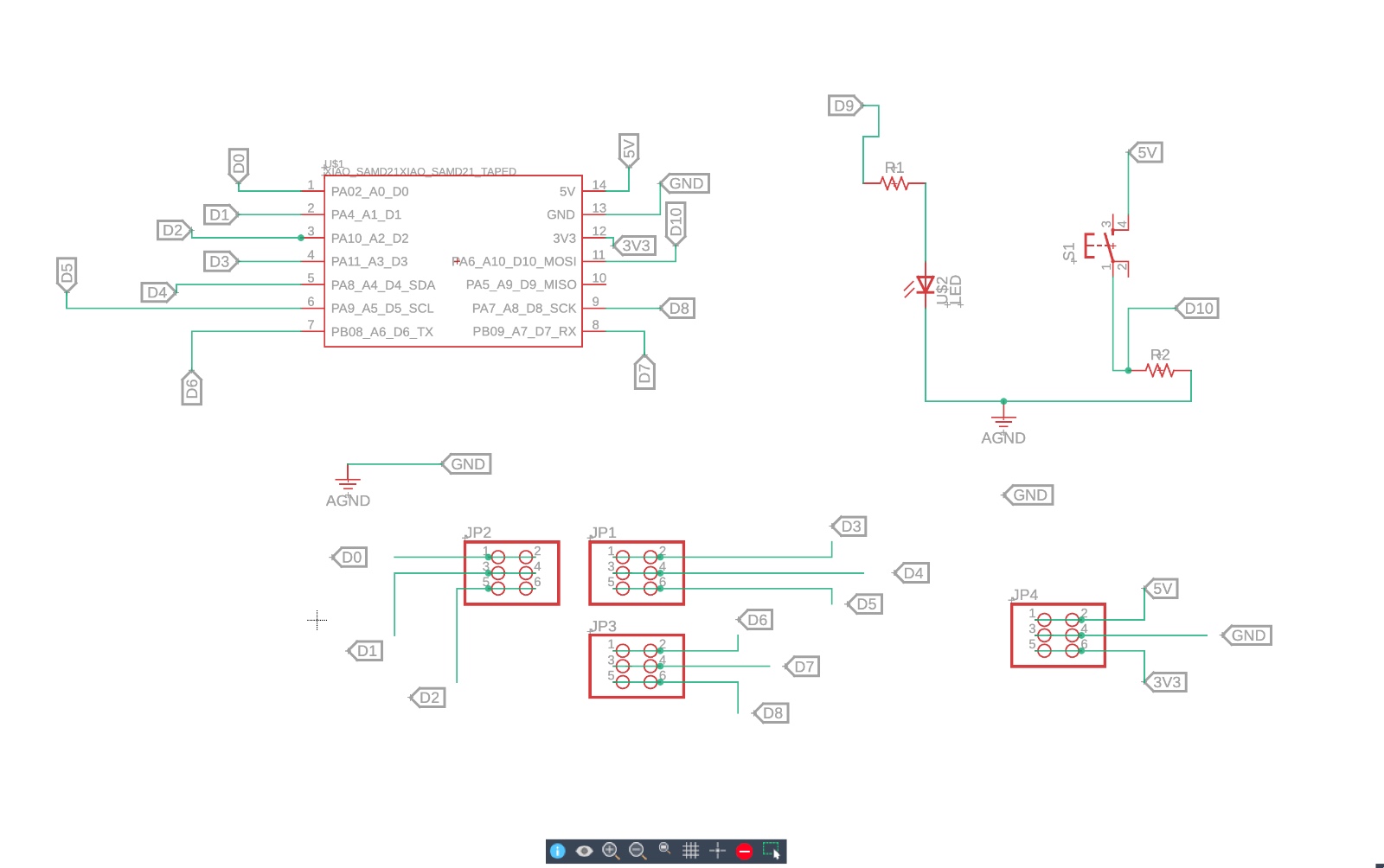Click the LED symbol U$2
The height and width of the screenshot is (868, 1384).
tap(926, 284)
